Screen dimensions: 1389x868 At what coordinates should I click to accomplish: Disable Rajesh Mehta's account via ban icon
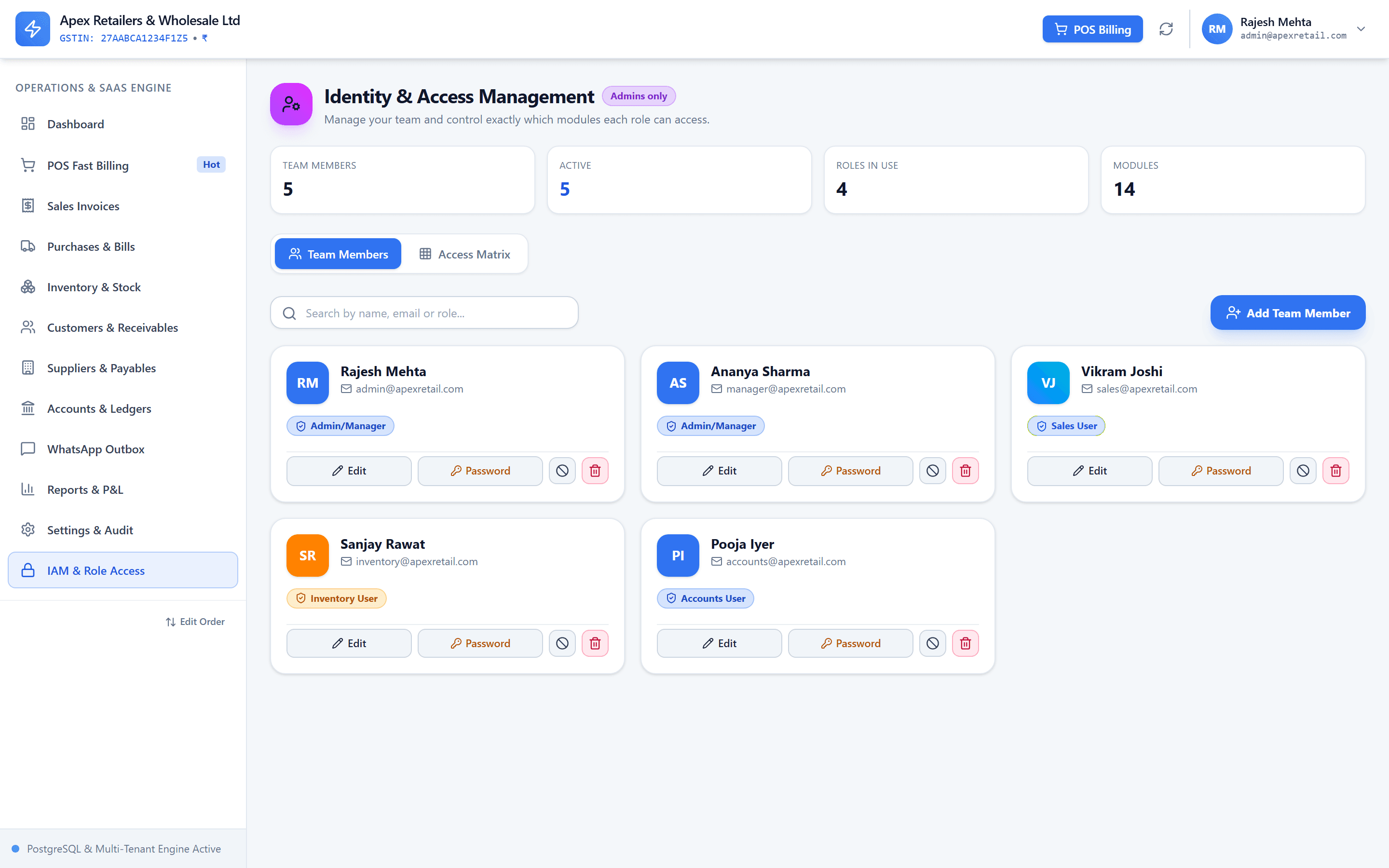click(x=562, y=471)
